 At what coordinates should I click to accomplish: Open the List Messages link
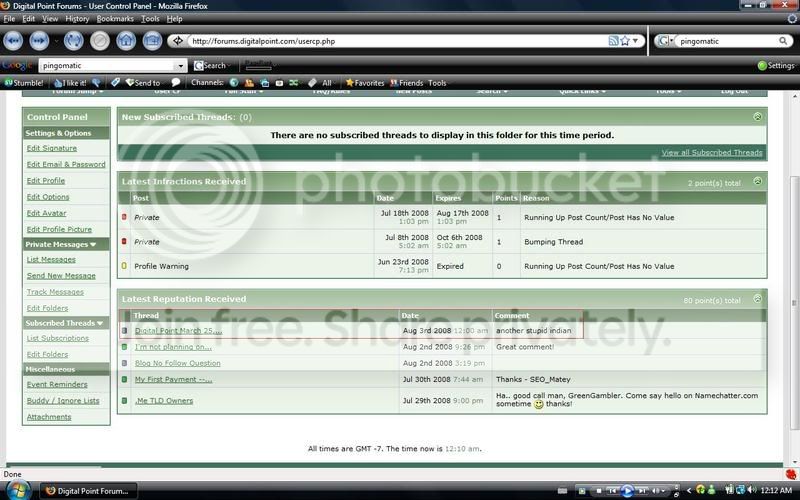[51, 259]
